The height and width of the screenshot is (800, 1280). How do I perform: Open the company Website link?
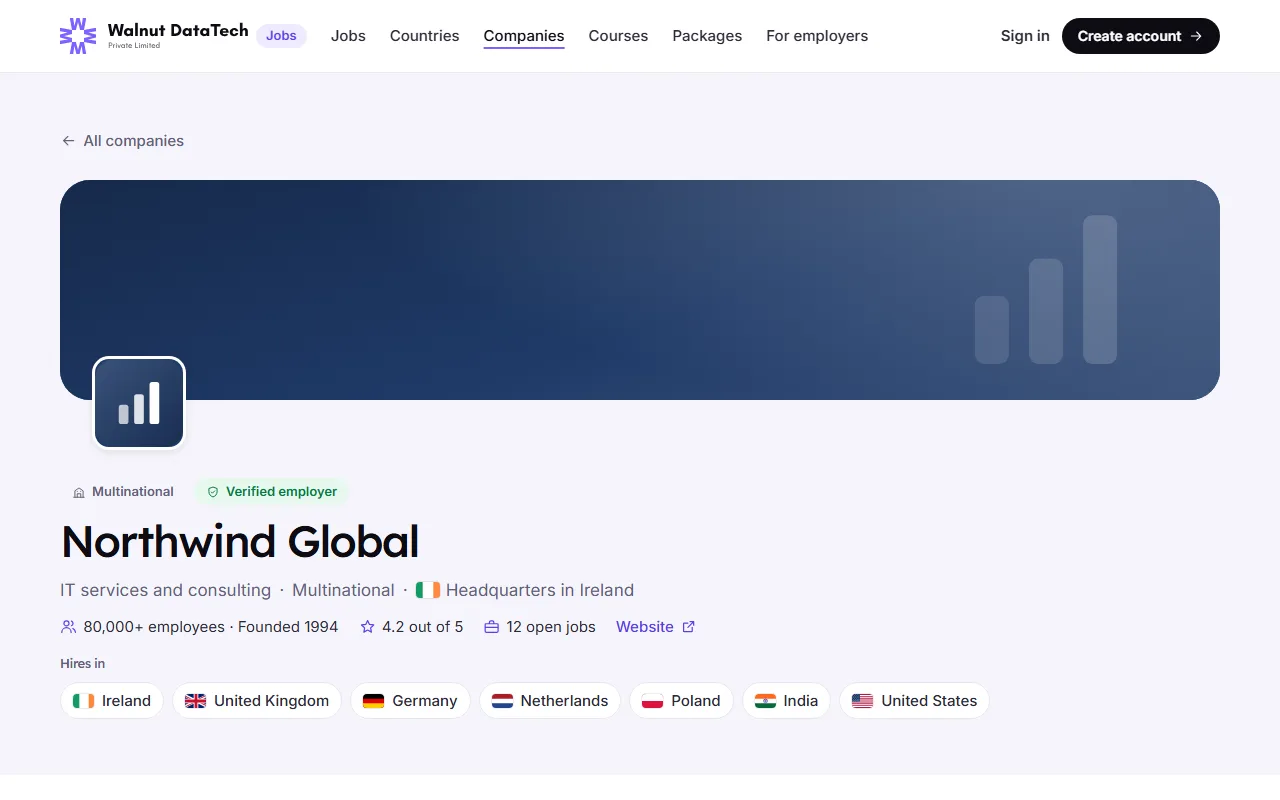[655, 627]
